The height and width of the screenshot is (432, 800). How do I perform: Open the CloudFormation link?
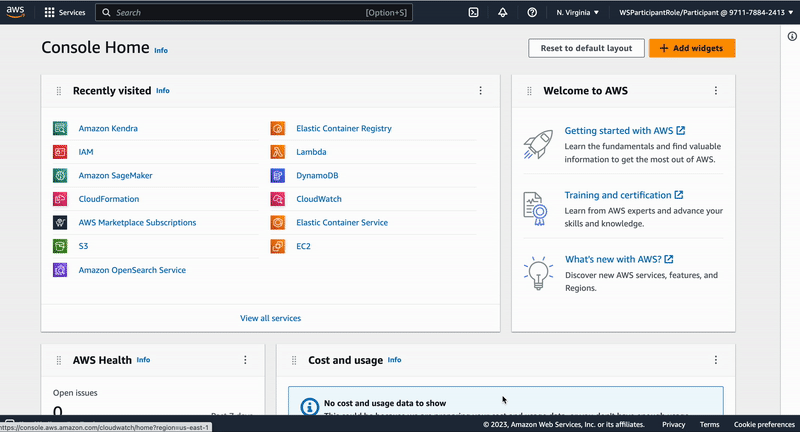click(x=109, y=199)
